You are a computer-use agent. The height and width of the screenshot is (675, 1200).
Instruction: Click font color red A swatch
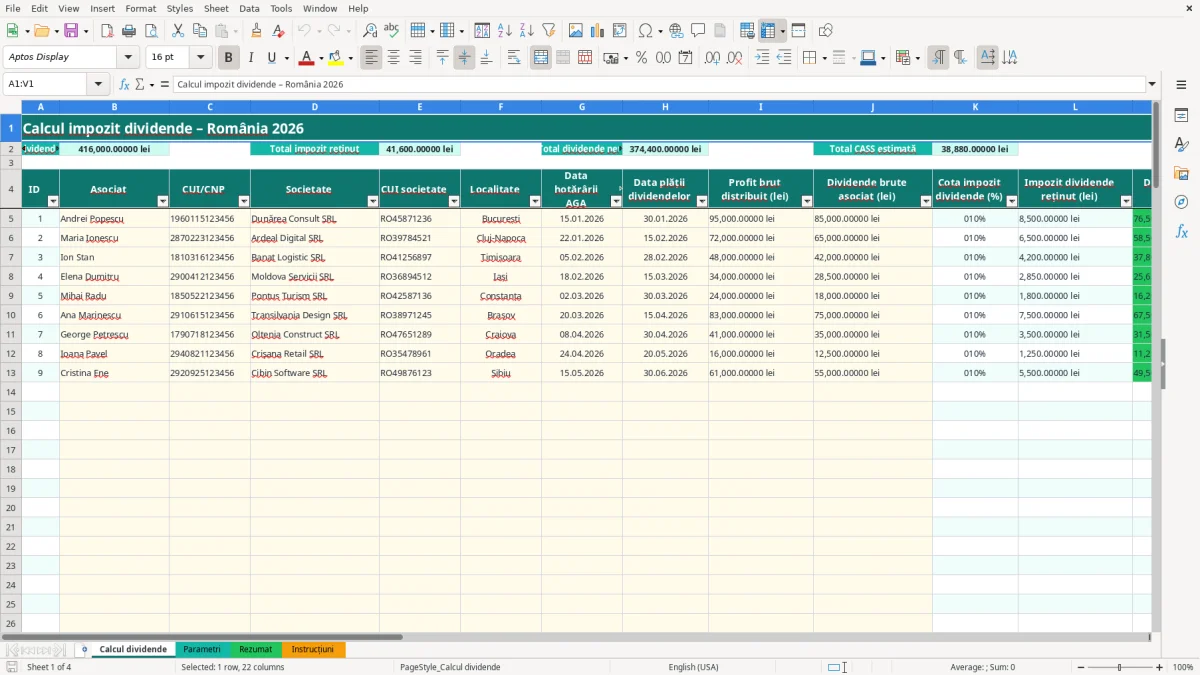tap(307, 58)
